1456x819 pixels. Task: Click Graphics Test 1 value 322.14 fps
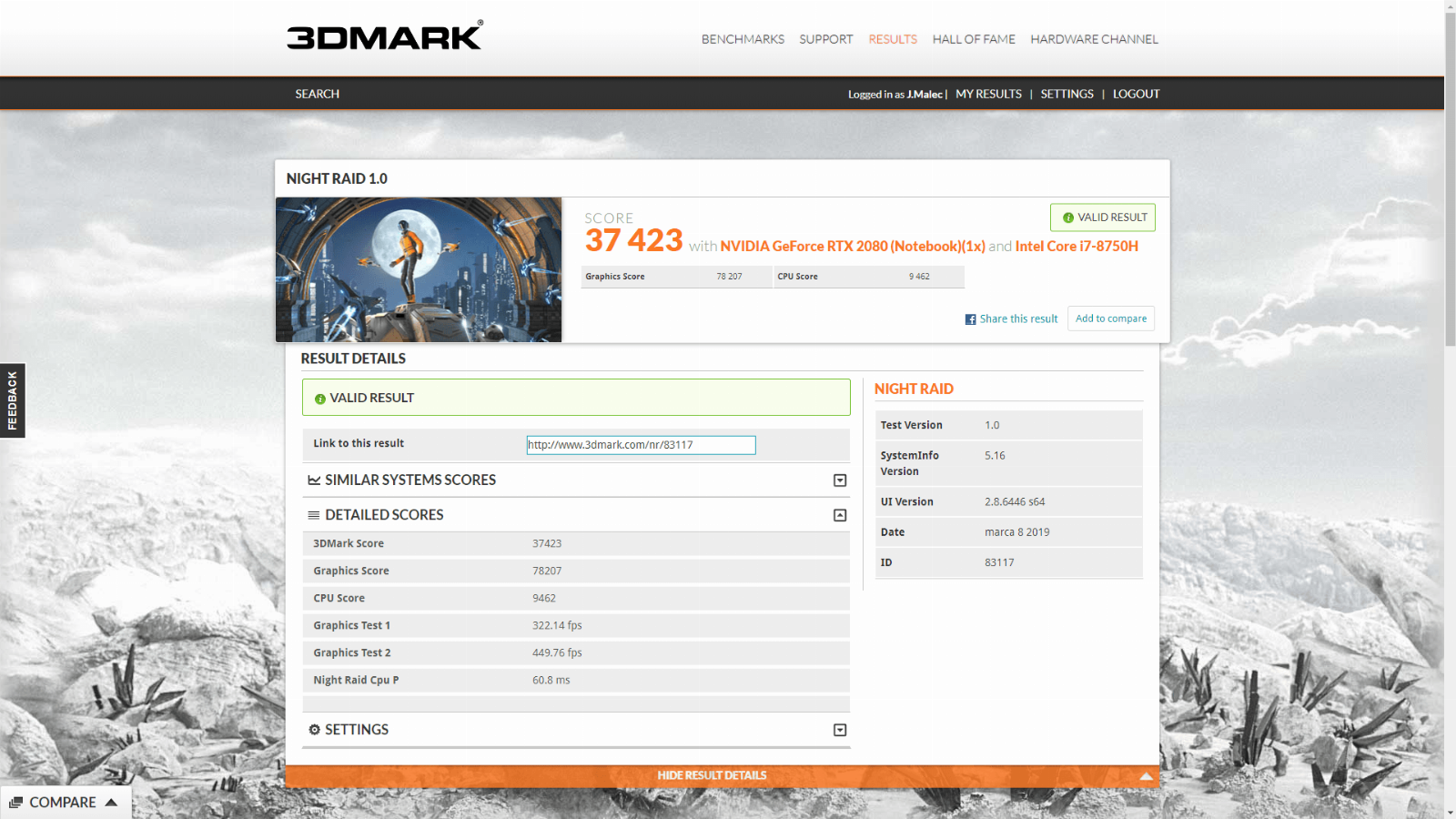557,626
